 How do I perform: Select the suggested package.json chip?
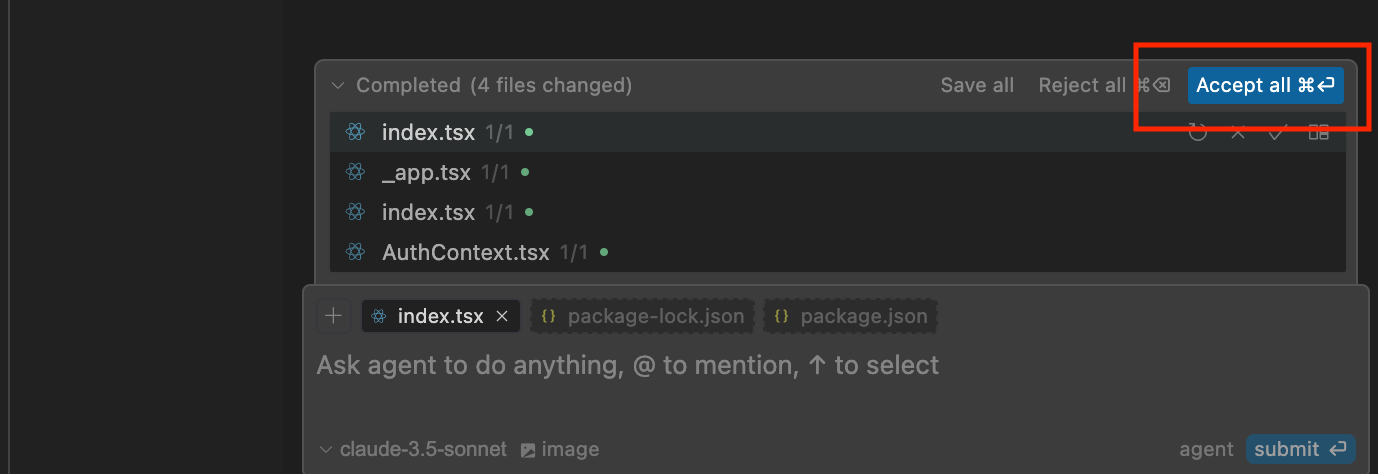[852, 316]
